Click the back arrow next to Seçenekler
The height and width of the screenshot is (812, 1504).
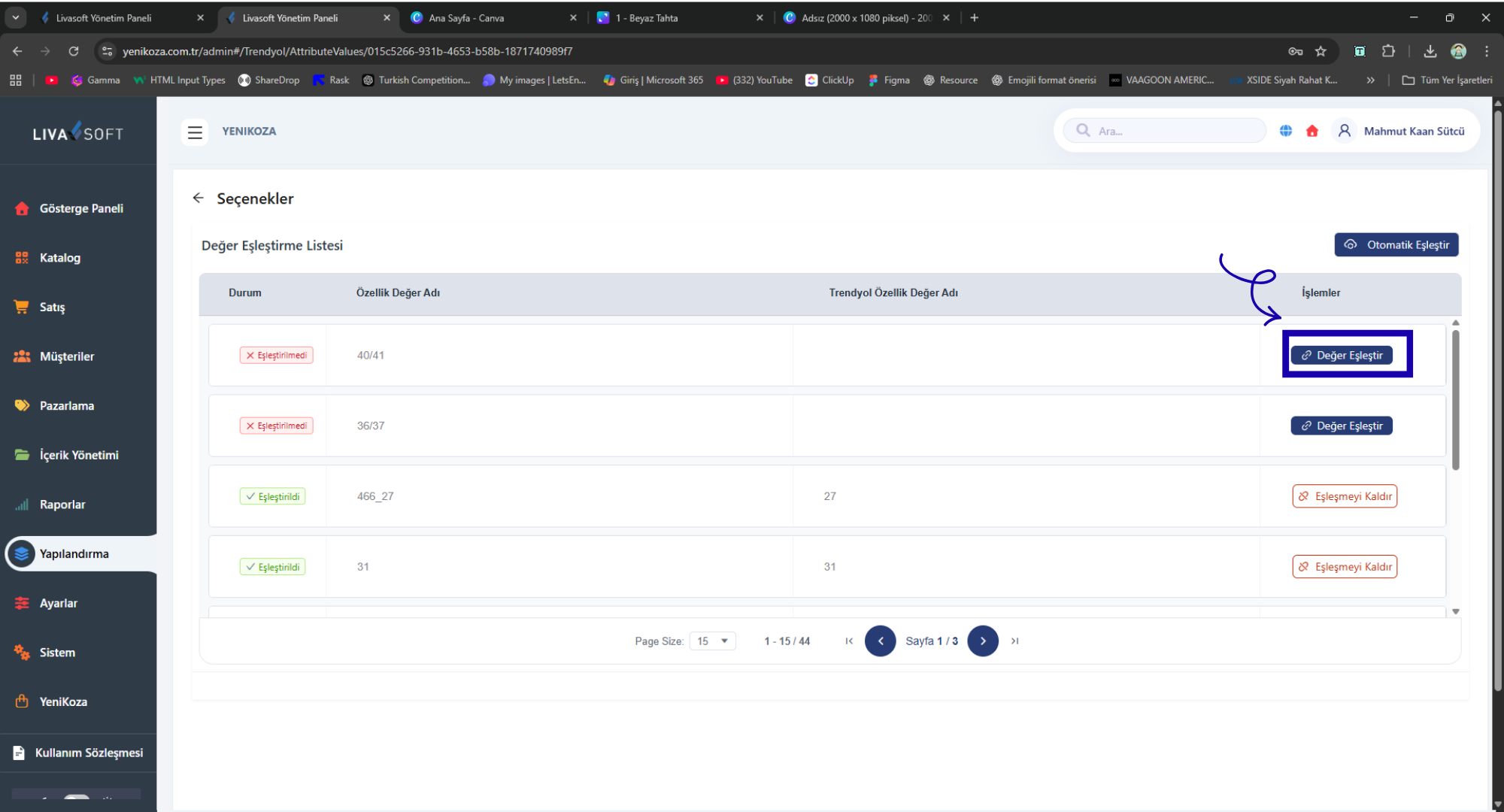198,198
